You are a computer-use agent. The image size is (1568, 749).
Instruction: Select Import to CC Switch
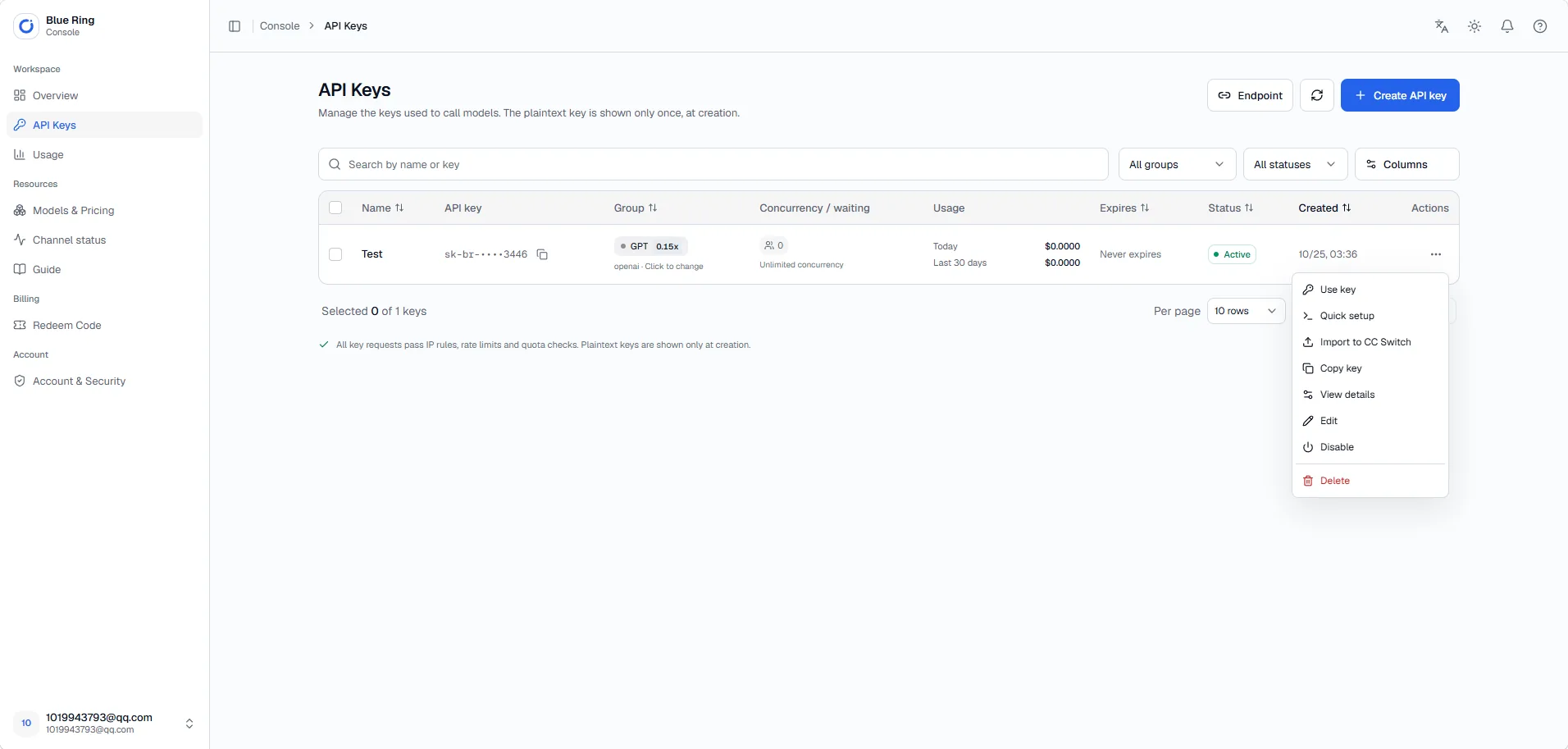tap(1370, 342)
